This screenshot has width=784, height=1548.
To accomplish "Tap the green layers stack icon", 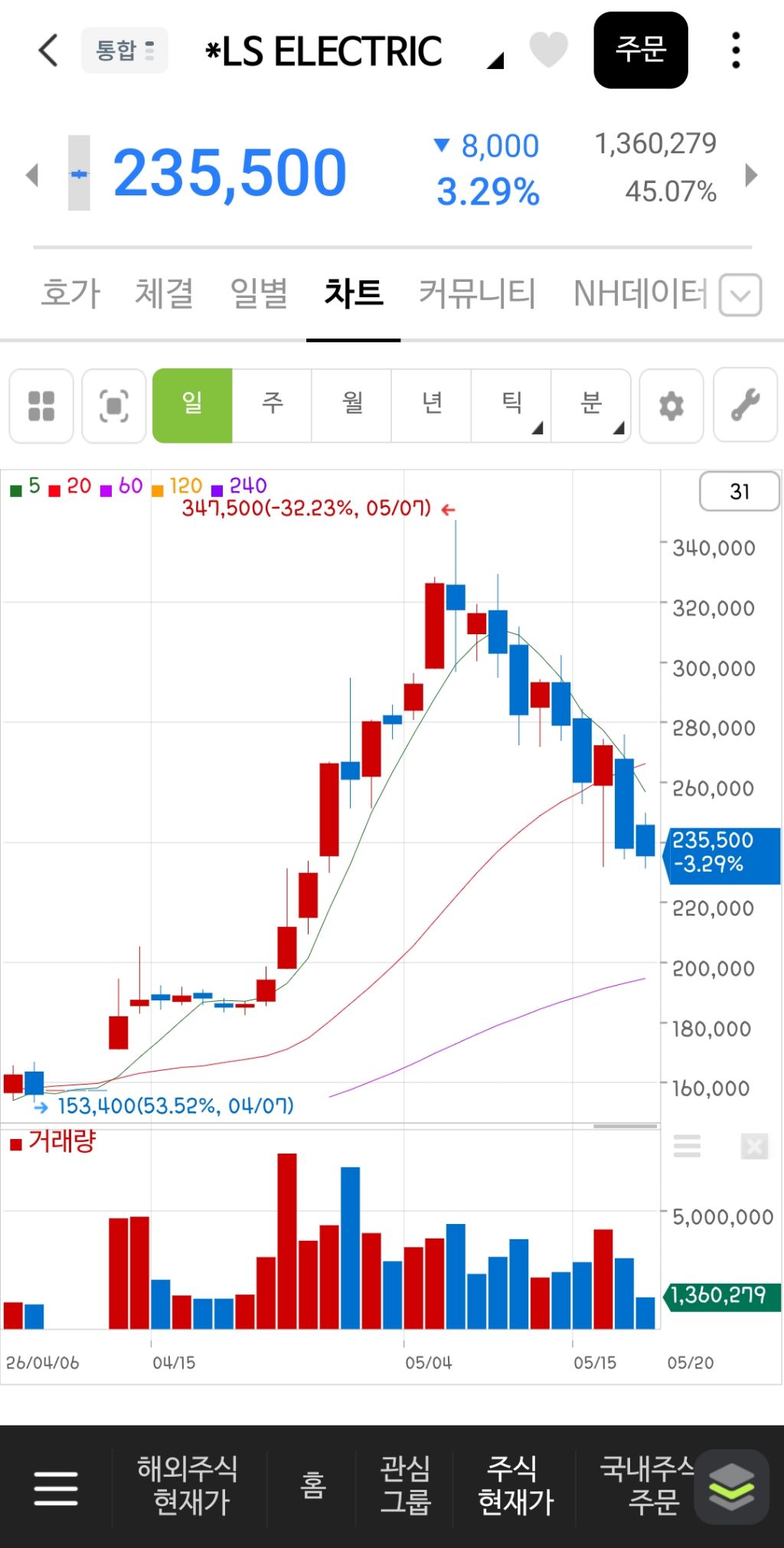I will click(x=732, y=1487).
